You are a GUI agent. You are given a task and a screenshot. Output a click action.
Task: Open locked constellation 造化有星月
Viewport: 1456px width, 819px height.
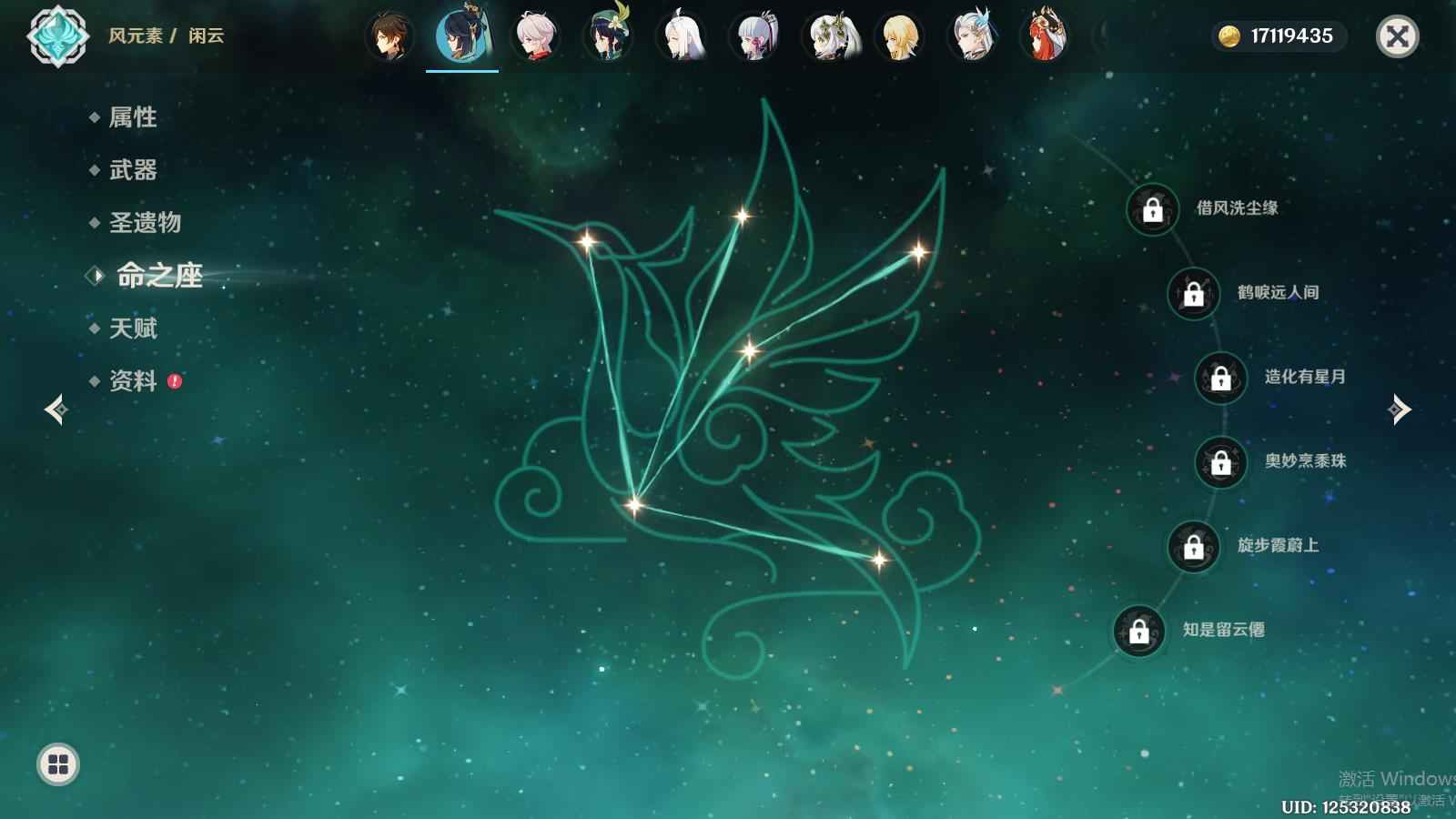click(x=1221, y=378)
